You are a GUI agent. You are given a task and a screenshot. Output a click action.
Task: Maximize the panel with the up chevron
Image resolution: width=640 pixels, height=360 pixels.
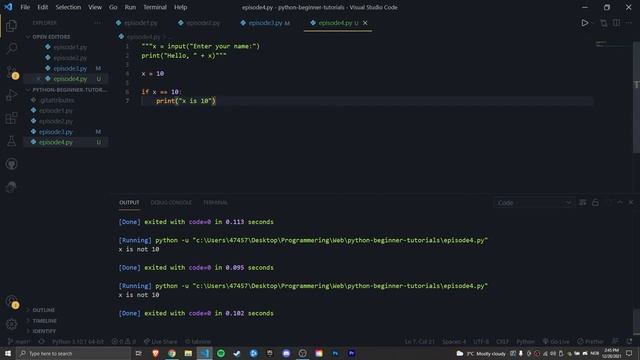click(620, 203)
